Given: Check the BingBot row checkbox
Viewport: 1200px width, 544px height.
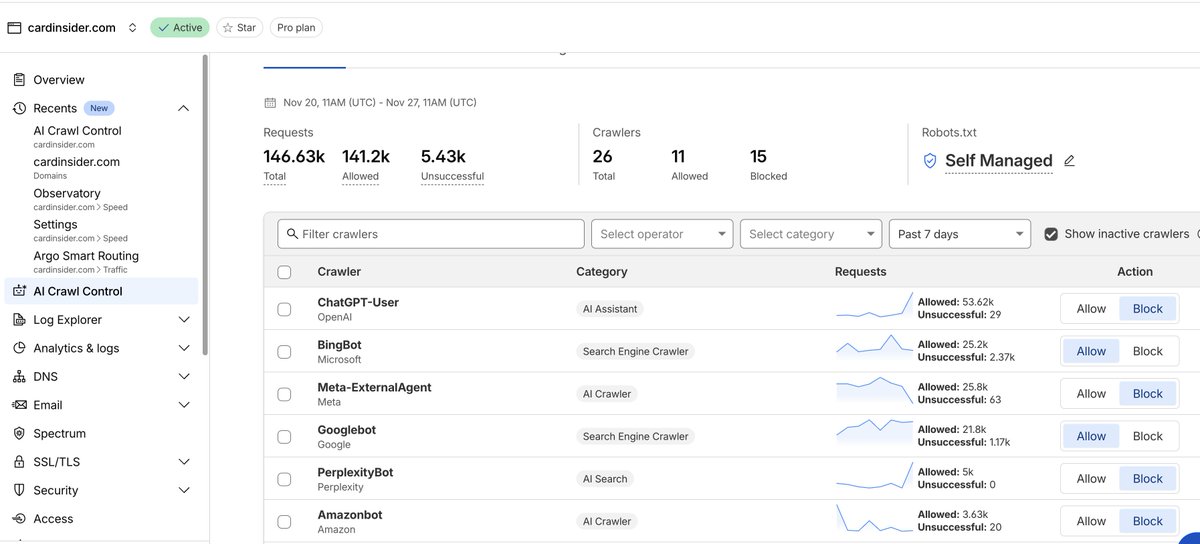Looking at the screenshot, I should pyautogui.click(x=284, y=352).
